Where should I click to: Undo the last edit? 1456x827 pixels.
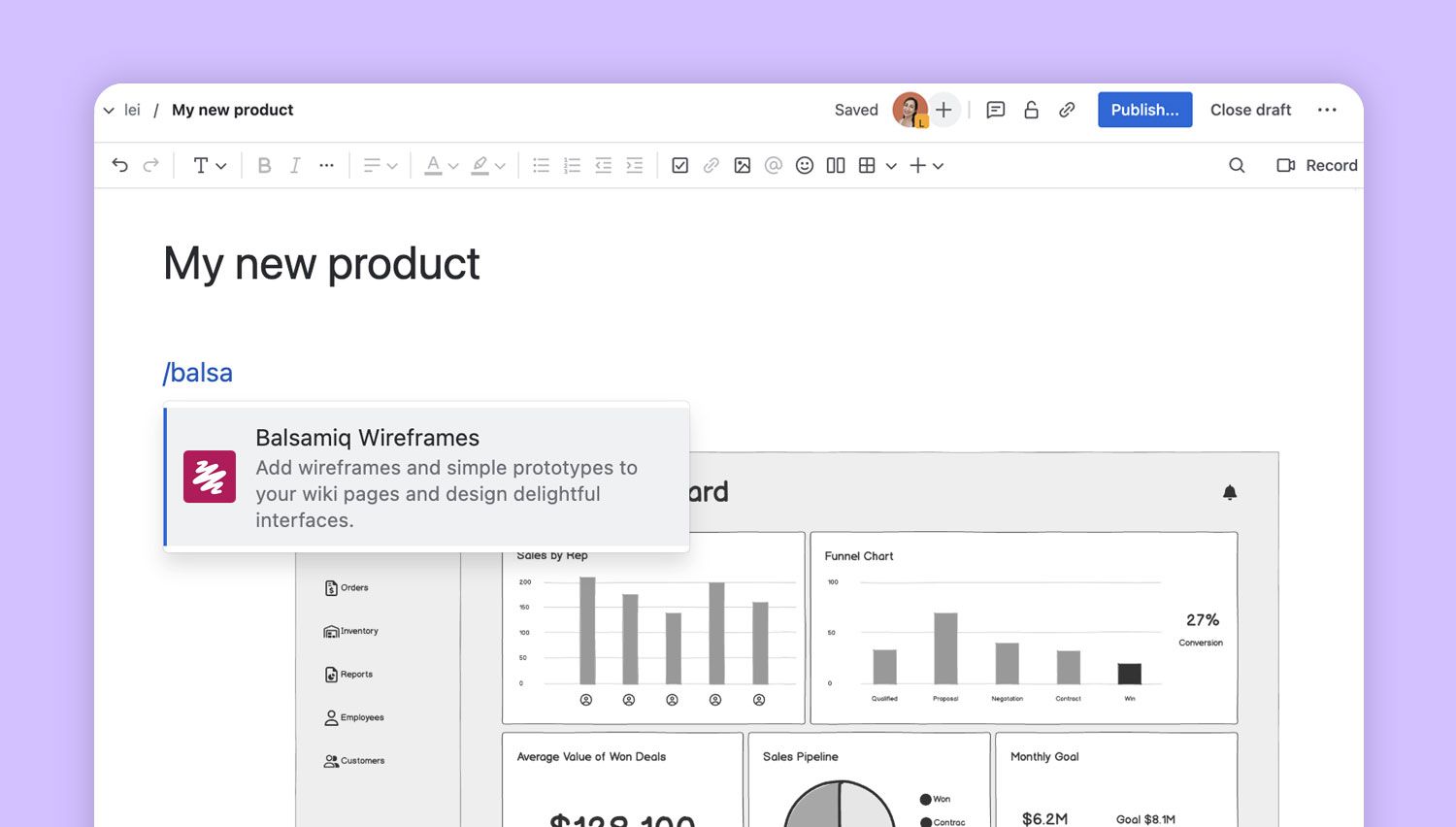click(x=120, y=165)
